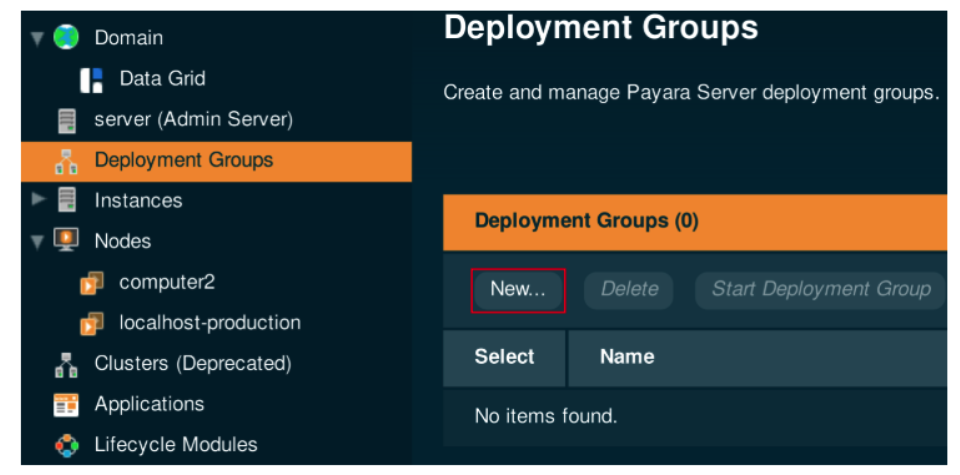The height and width of the screenshot is (475, 960).
Task: Collapse the Domain tree node
Action: (38, 39)
